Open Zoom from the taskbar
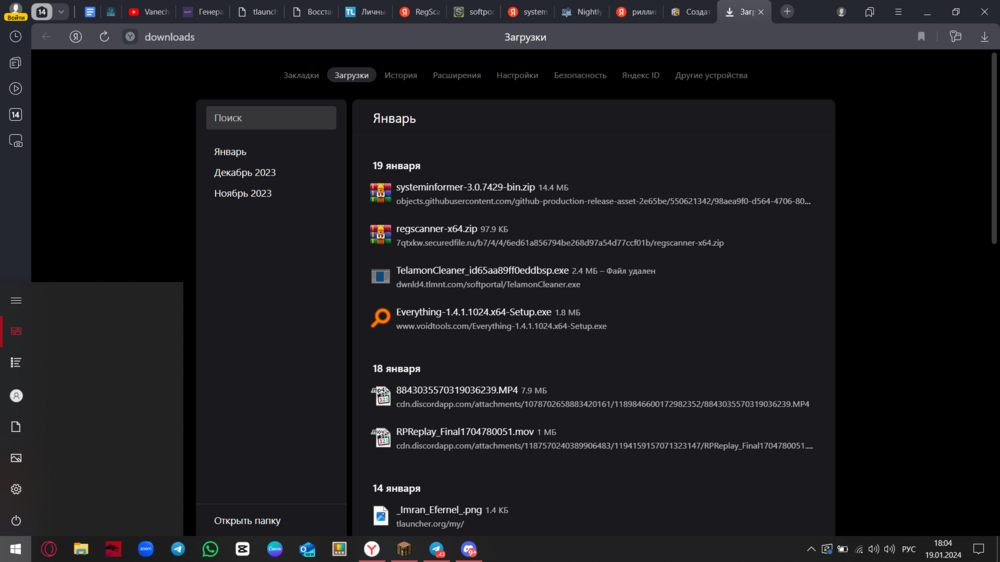1000x562 pixels. tap(145, 549)
